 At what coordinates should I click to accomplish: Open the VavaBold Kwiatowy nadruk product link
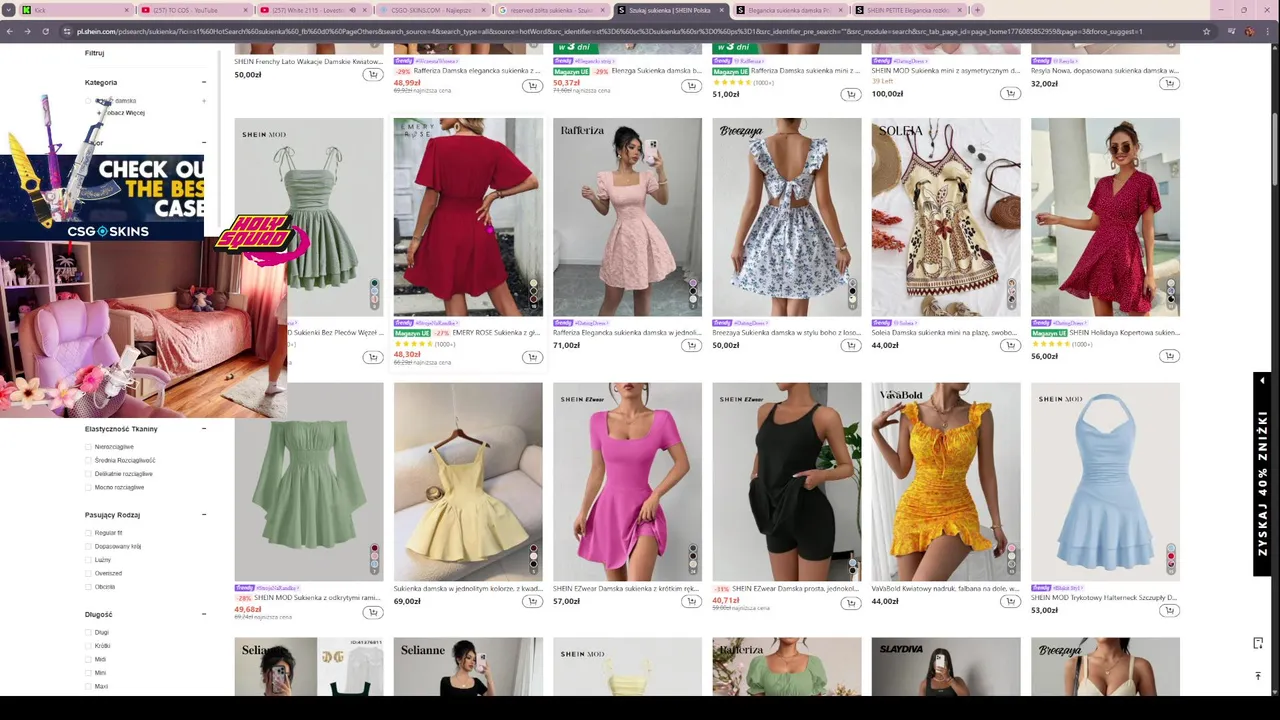(945, 589)
